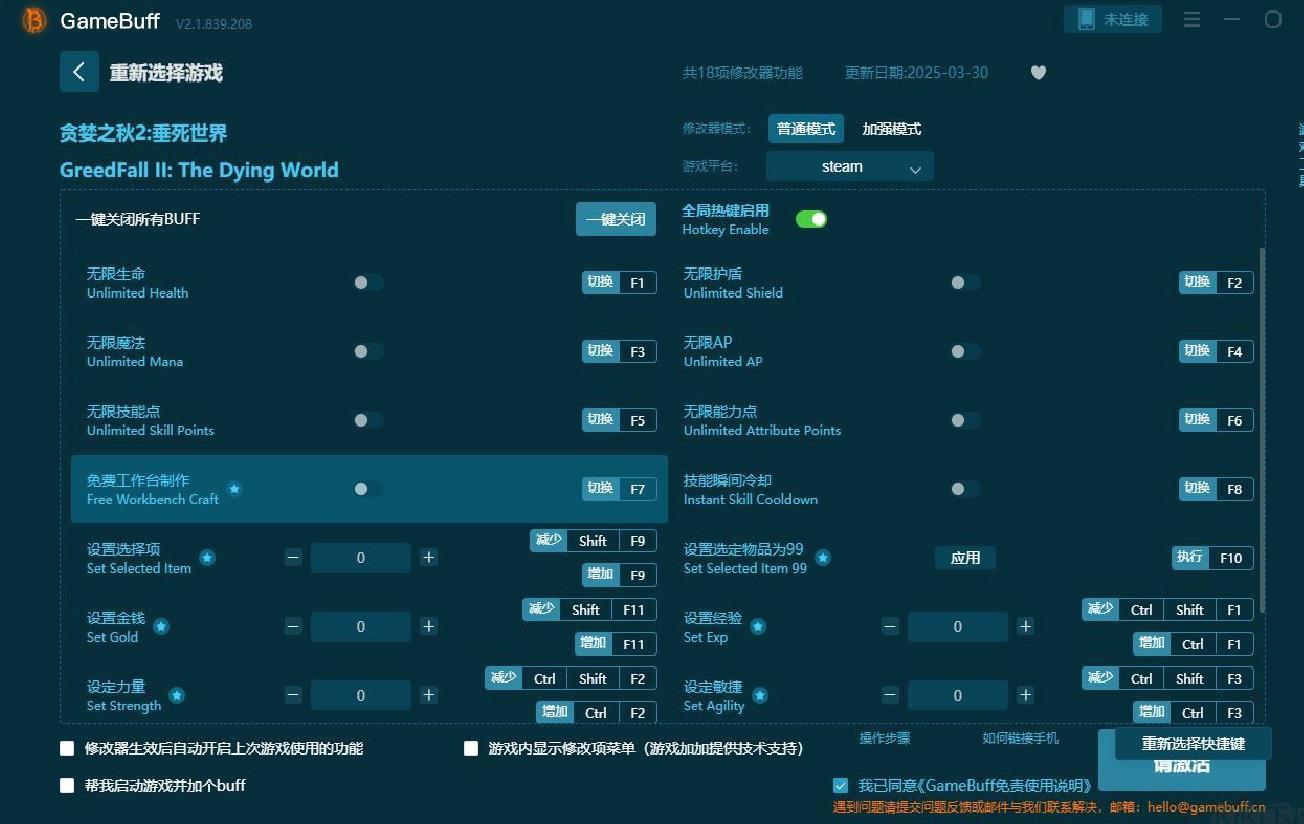
Task: Click the Set Strength value input field
Action: [x=361, y=695]
